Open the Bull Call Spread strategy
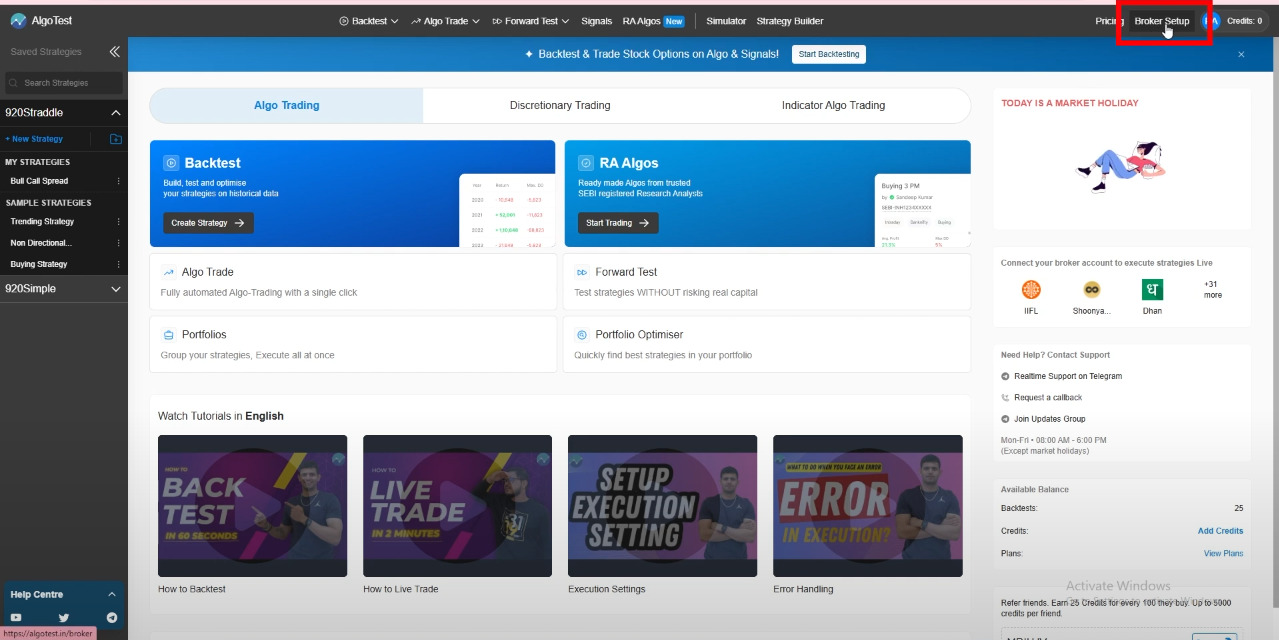The width and height of the screenshot is (1279, 640). [x=40, y=181]
